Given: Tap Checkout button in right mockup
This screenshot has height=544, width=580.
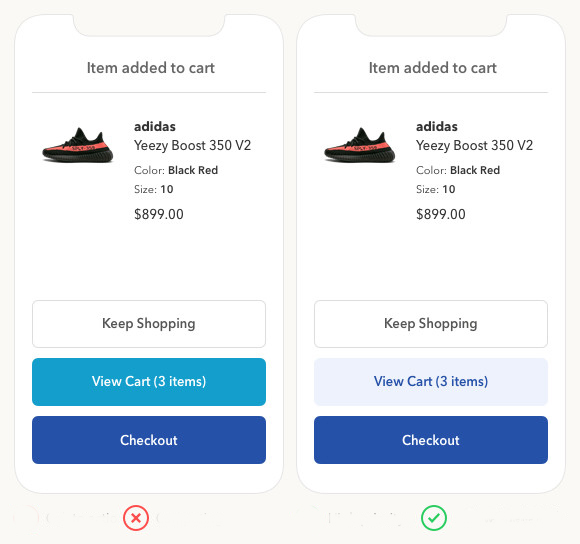Looking at the screenshot, I should (x=431, y=440).
